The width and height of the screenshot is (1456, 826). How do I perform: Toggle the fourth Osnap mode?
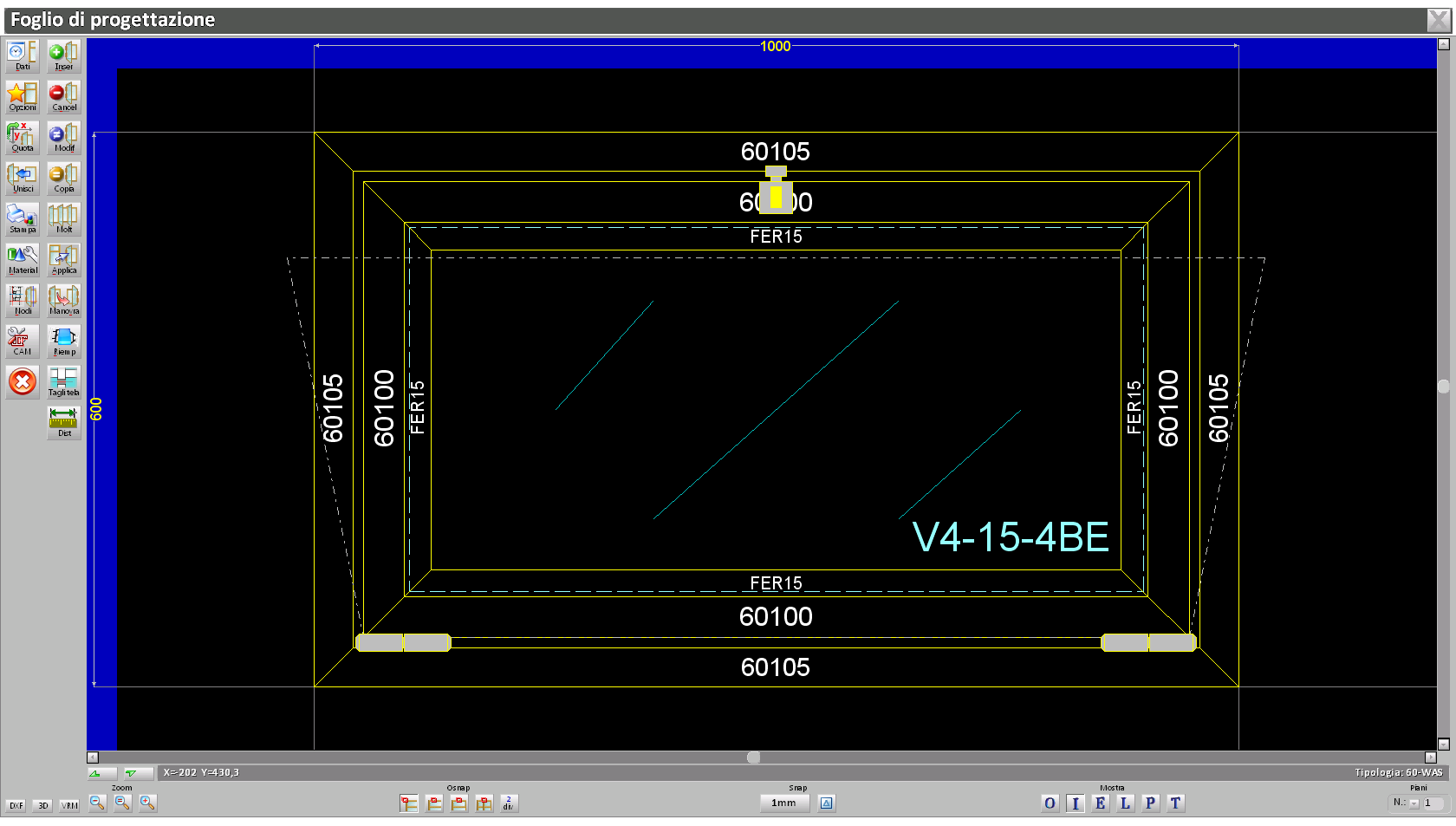[x=484, y=803]
